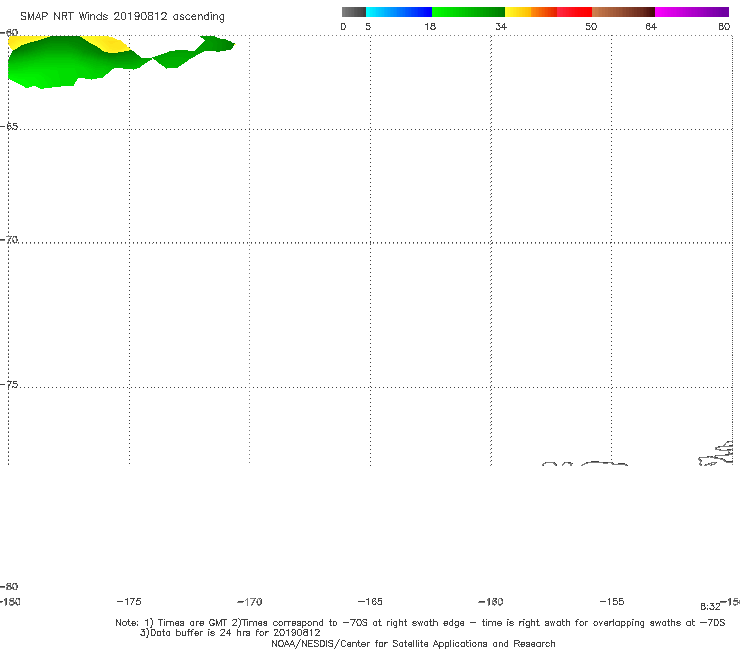Select the gray segment of the color bar
This screenshot has width=740, height=650.
click(x=353, y=12)
